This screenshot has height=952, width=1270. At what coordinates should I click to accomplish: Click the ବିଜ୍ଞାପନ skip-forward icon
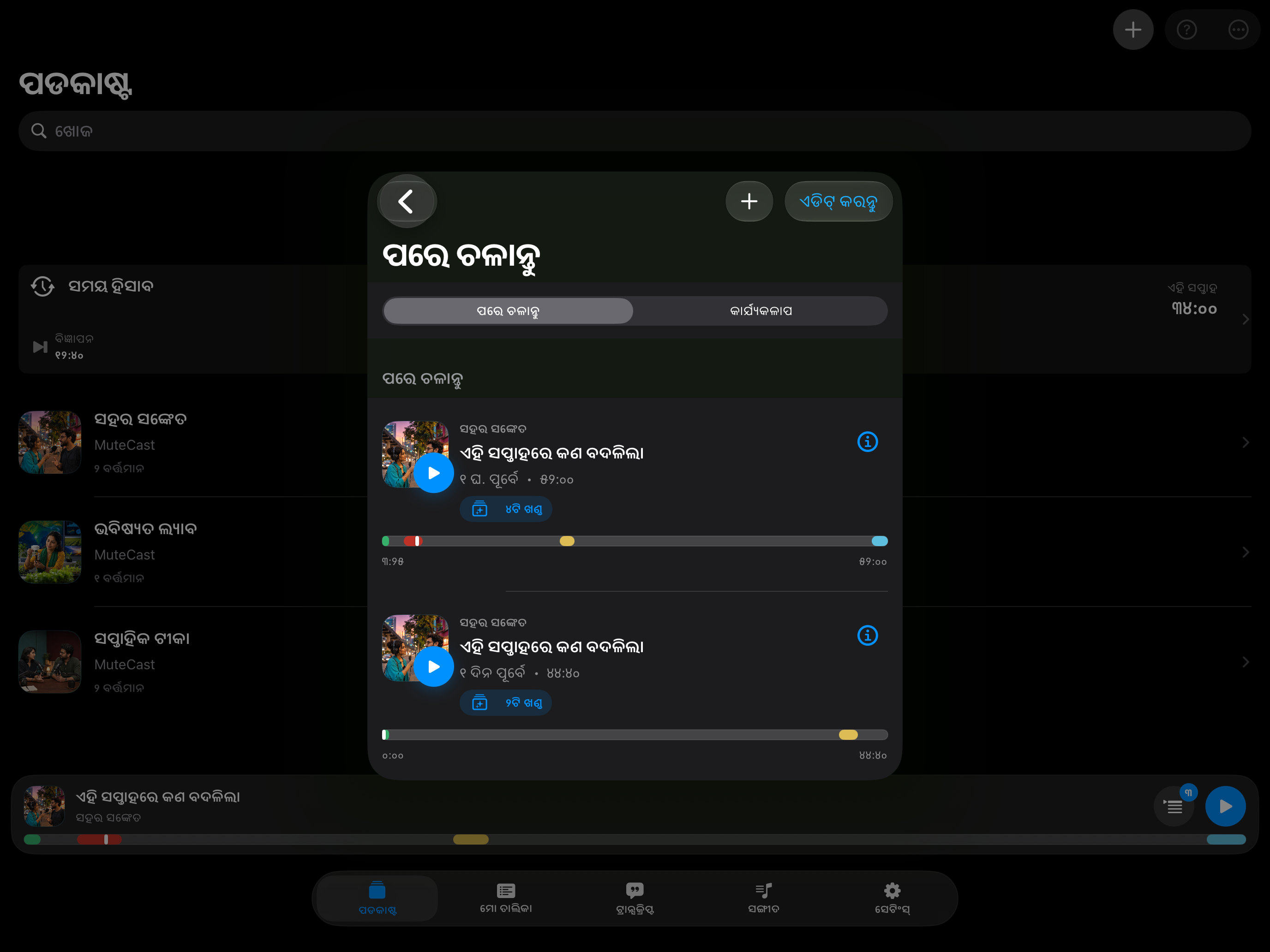pyautogui.click(x=40, y=347)
